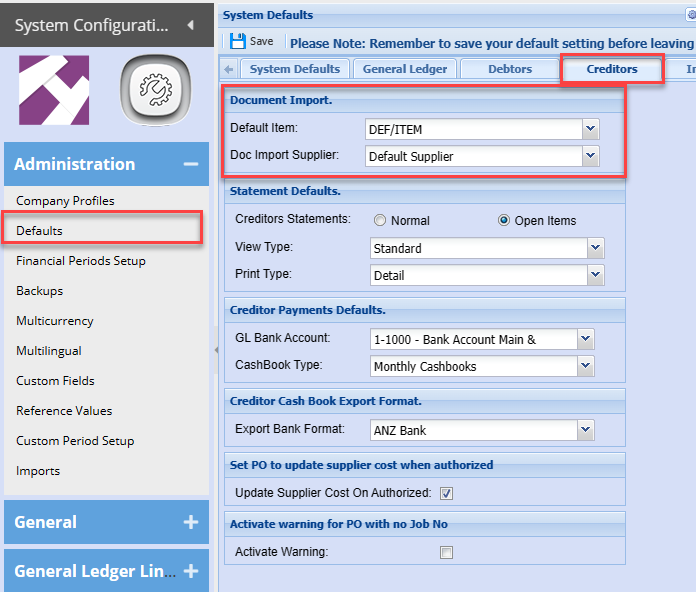Image resolution: width=696 pixels, height=592 pixels.
Task: Open the System Configuration gear icon
Action: tap(155, 90)
